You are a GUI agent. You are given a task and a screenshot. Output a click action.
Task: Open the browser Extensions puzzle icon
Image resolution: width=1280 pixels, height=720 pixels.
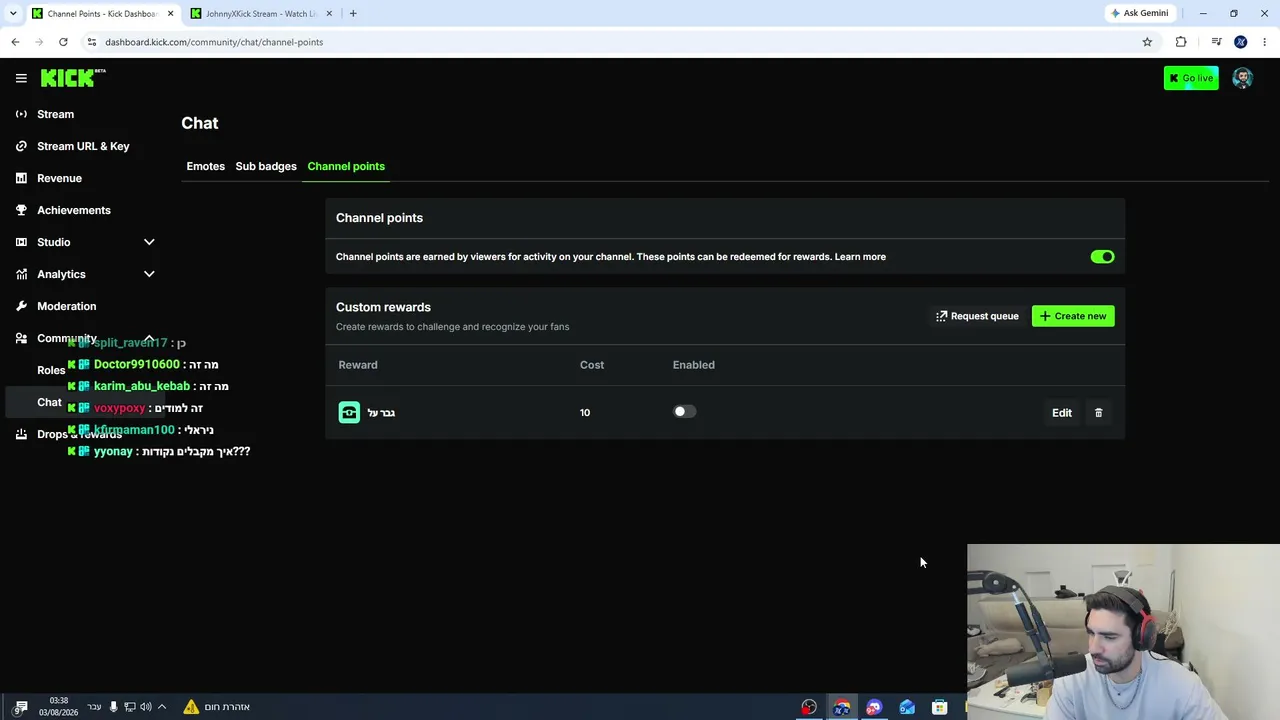[1181, 42]
